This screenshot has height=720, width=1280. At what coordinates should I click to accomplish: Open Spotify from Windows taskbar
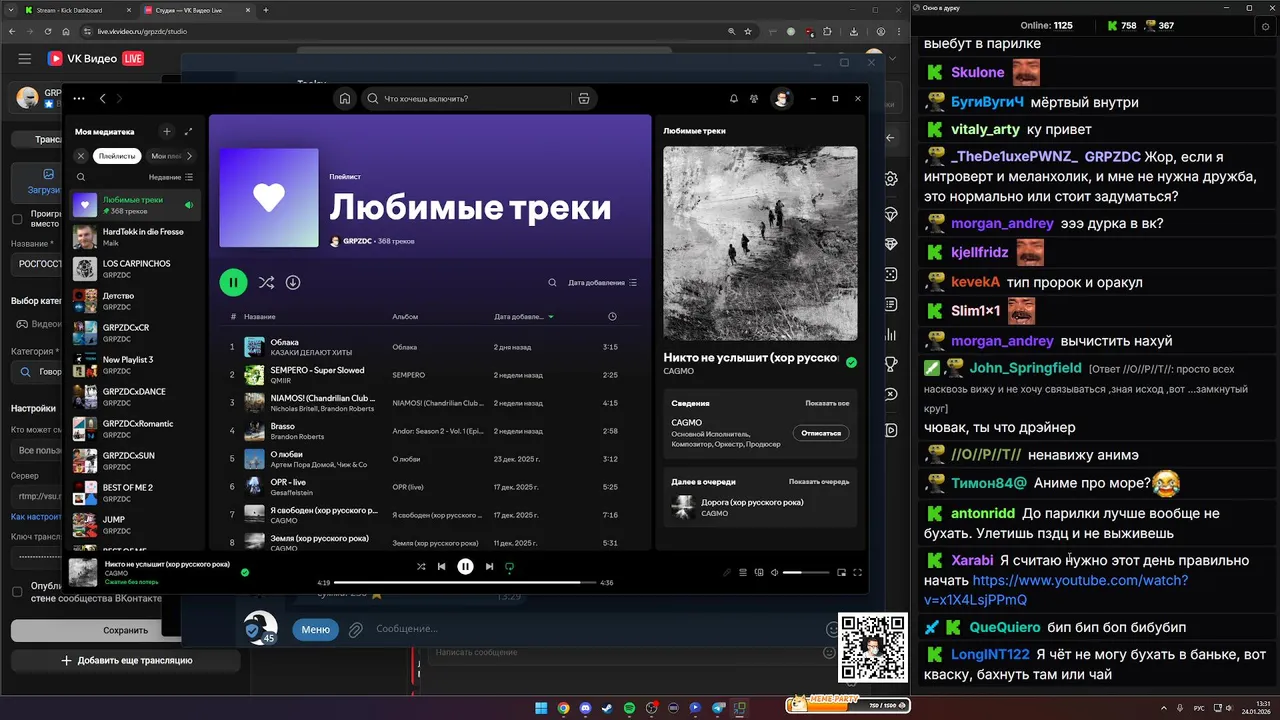pyautogui.click(x=629, y=708)
